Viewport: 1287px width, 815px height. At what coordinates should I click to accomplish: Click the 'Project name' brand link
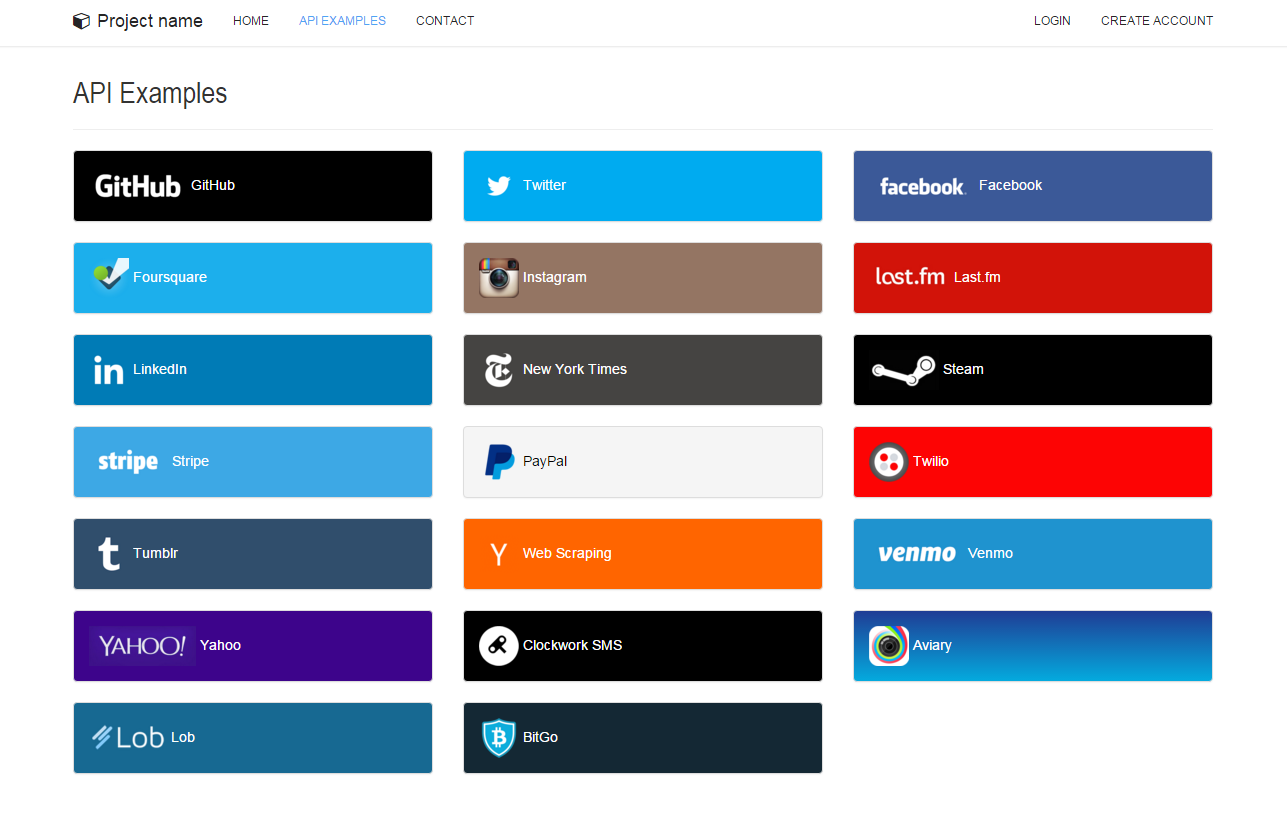150,21
